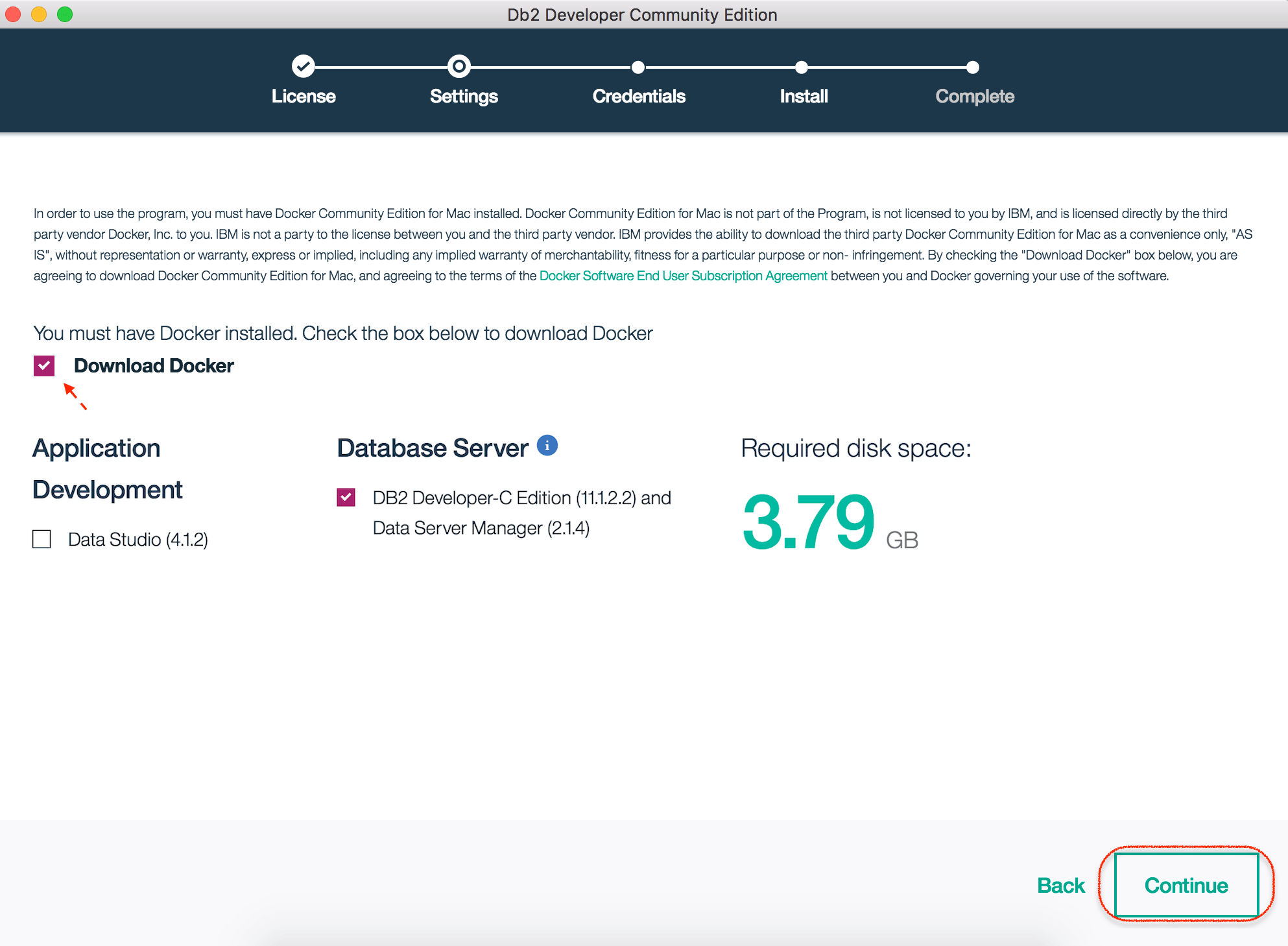The height and width of the screenshot is (946, 1288).
Task: Click the Database Server info icon
Action: coord(547,446)
